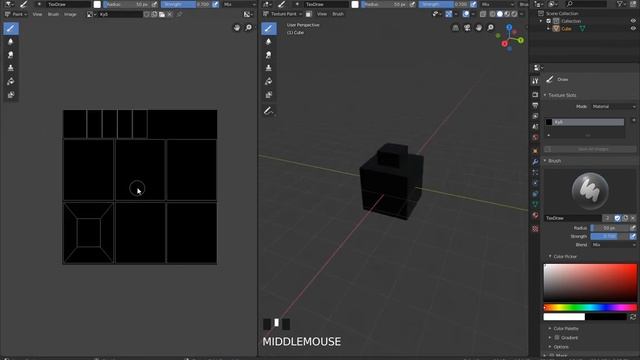Hide the Cube object with its eye icon

point(633,29)
